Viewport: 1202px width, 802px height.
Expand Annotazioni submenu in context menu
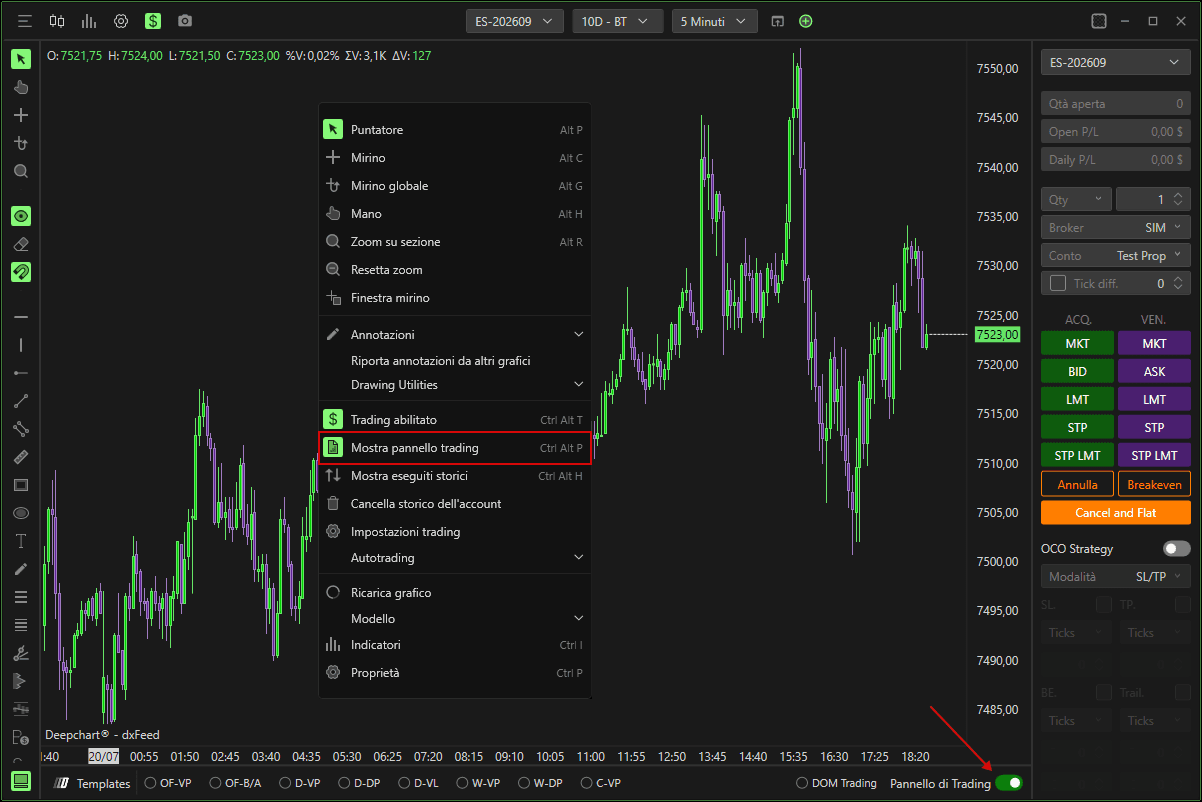[455, 335]
